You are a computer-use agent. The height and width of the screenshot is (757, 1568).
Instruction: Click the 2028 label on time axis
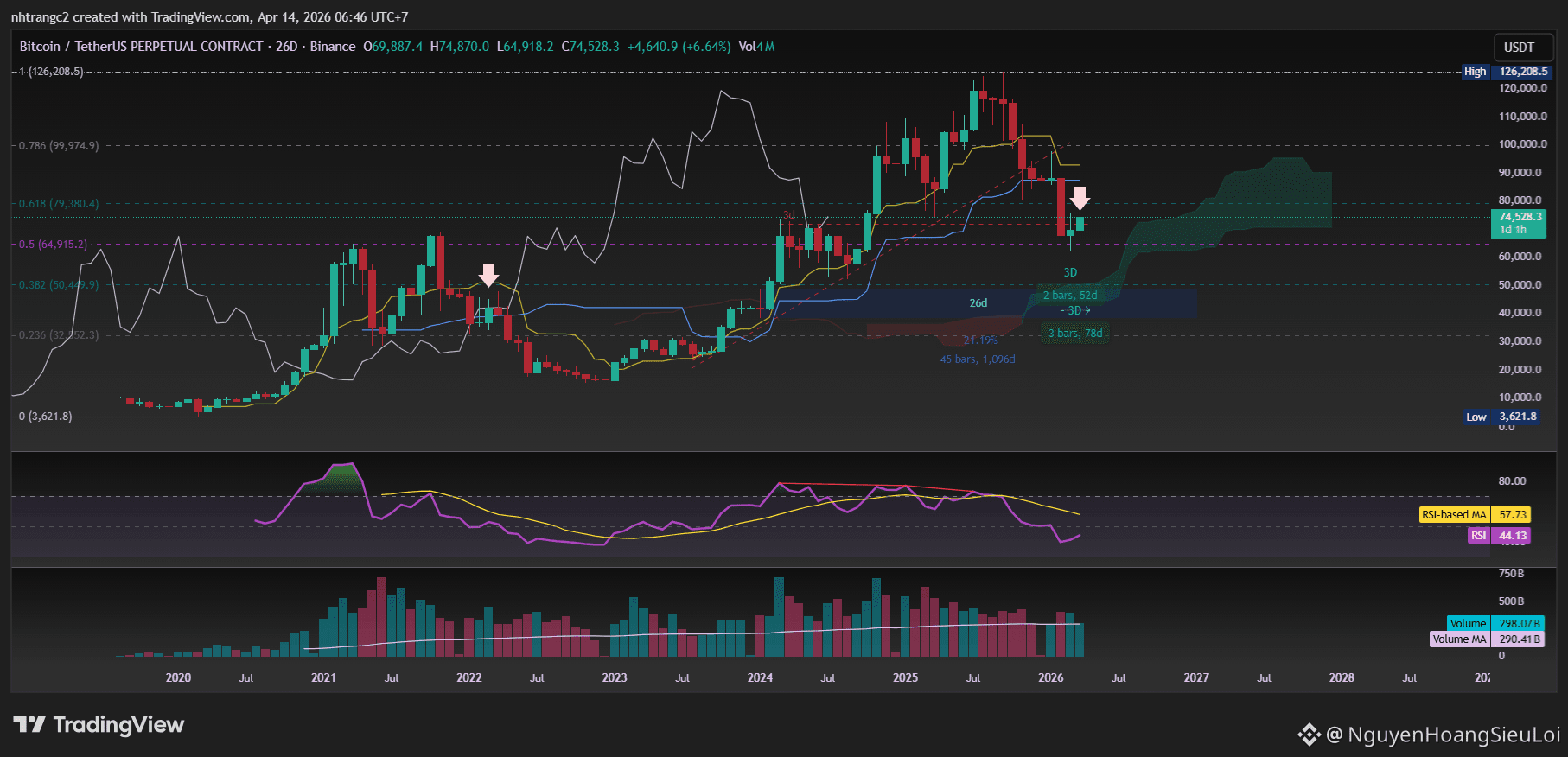1342,677
